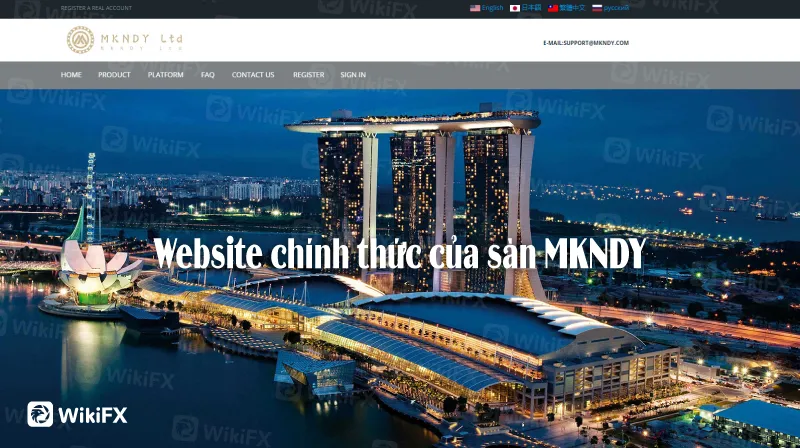Open the FAQ menu item

point(208,74)
